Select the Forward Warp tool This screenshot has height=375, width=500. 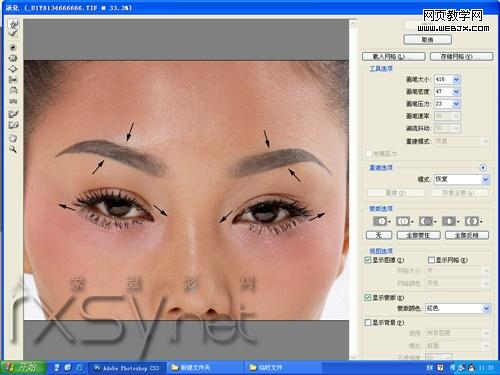coord(13,24)
